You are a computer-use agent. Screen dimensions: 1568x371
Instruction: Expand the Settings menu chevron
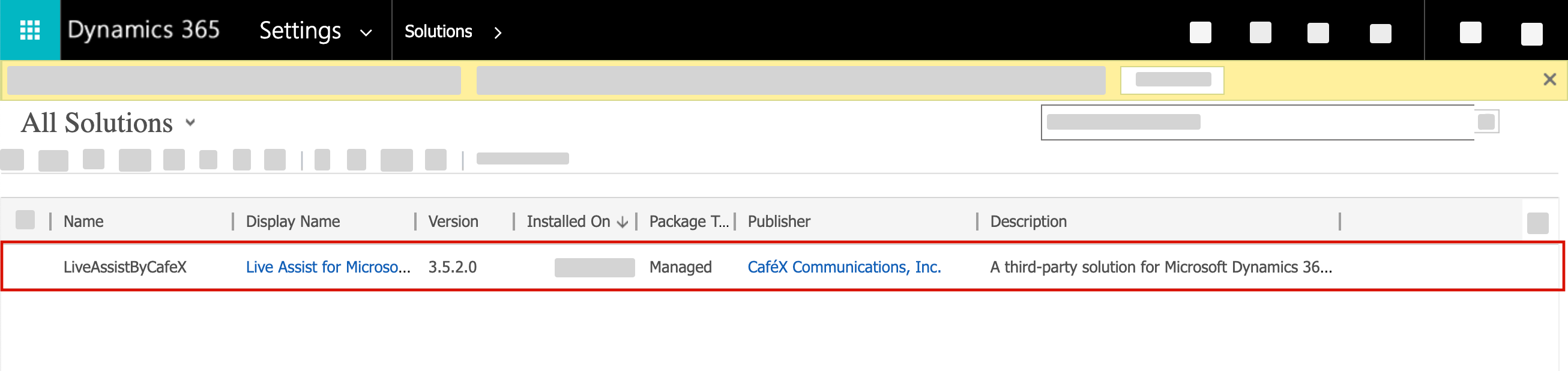[x=366, y=33]
